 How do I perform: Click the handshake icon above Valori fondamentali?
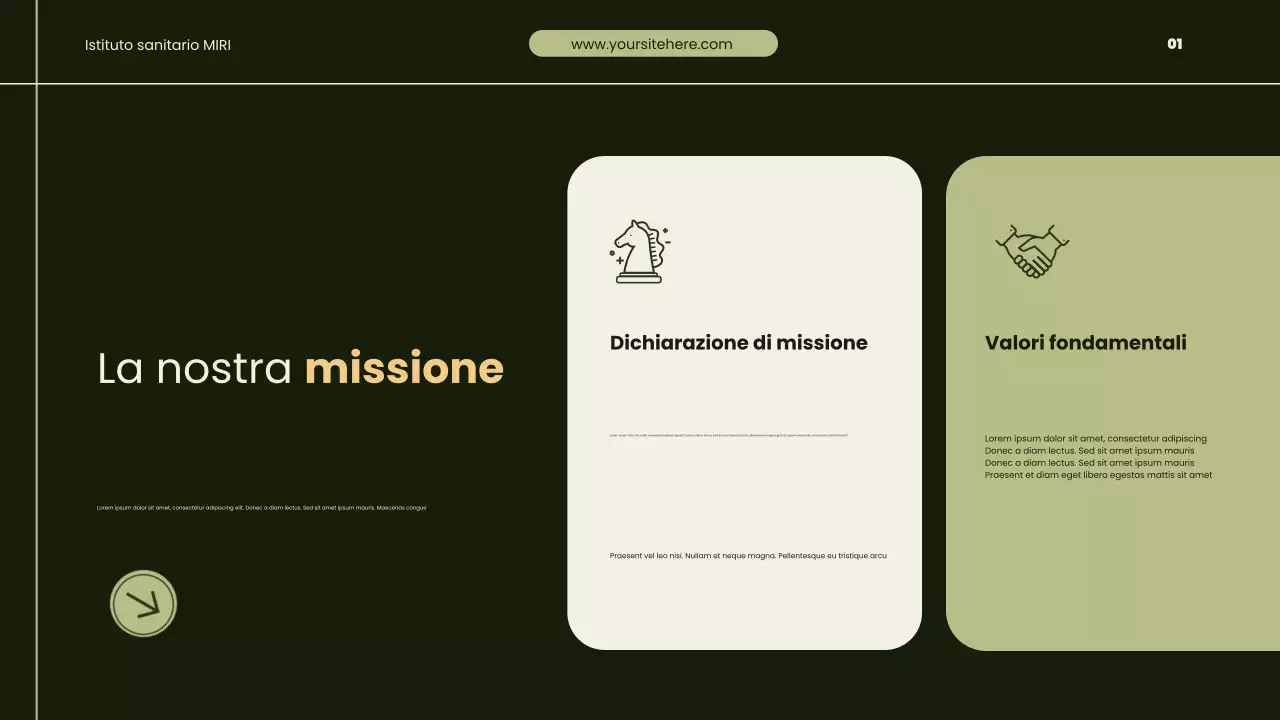tap(1031, 248)
